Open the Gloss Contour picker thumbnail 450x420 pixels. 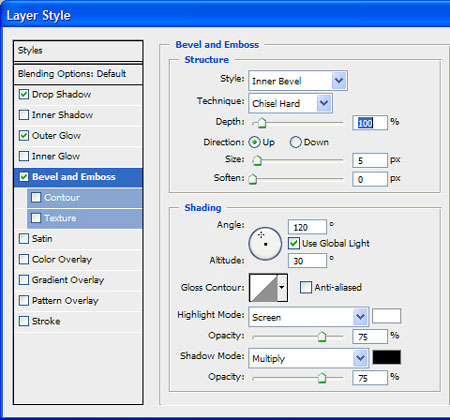tap(263, 288)
